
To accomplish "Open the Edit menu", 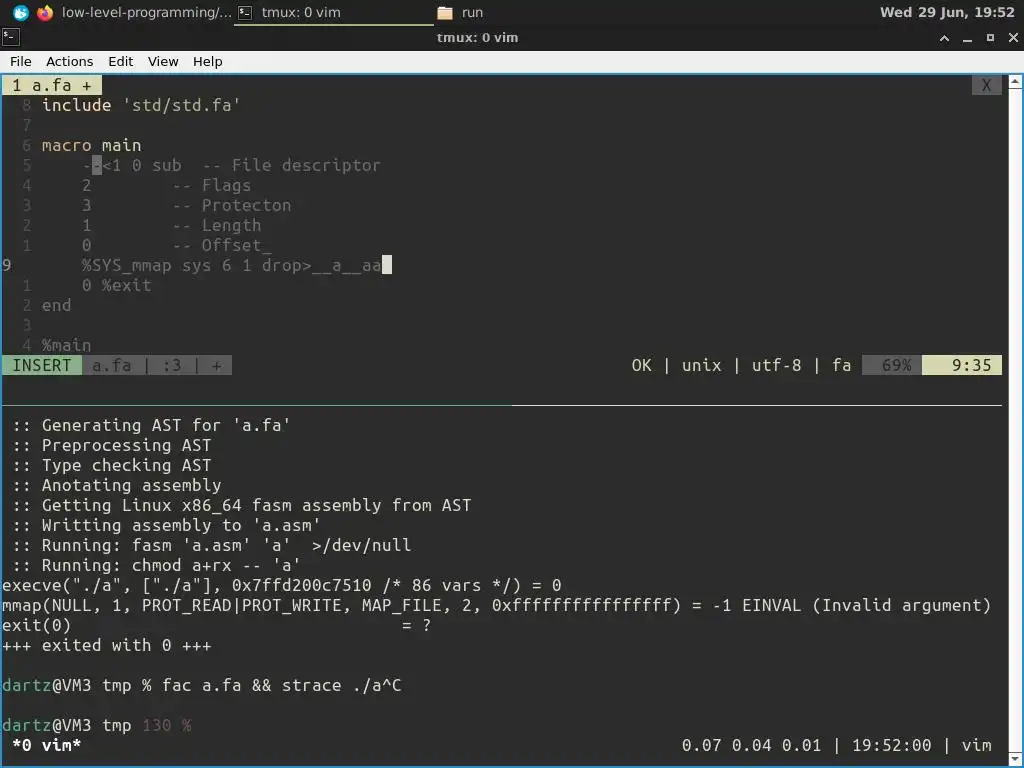I will point(120,61).
